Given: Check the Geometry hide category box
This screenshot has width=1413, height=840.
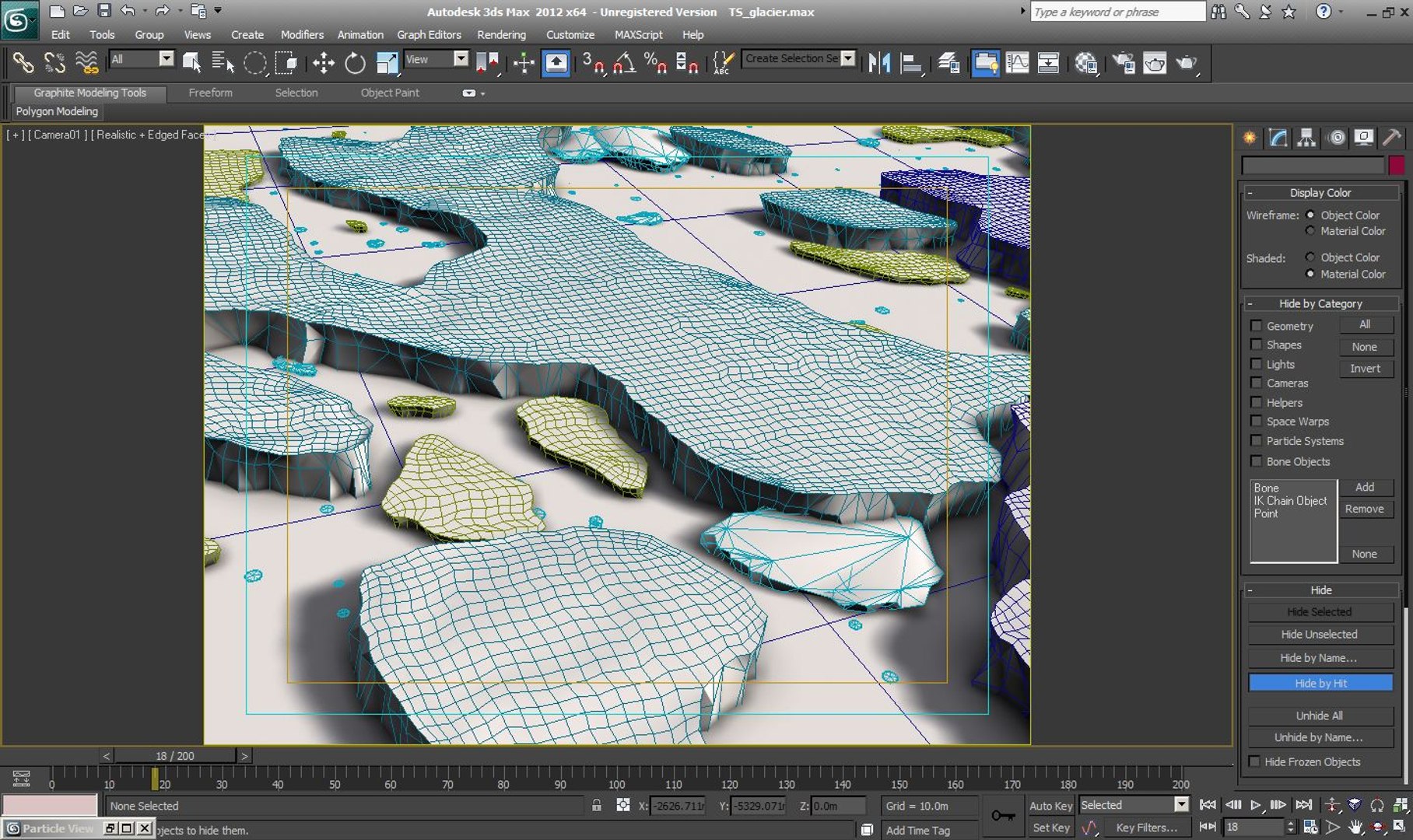Looking at the screenshot, I should [1256, 325].
